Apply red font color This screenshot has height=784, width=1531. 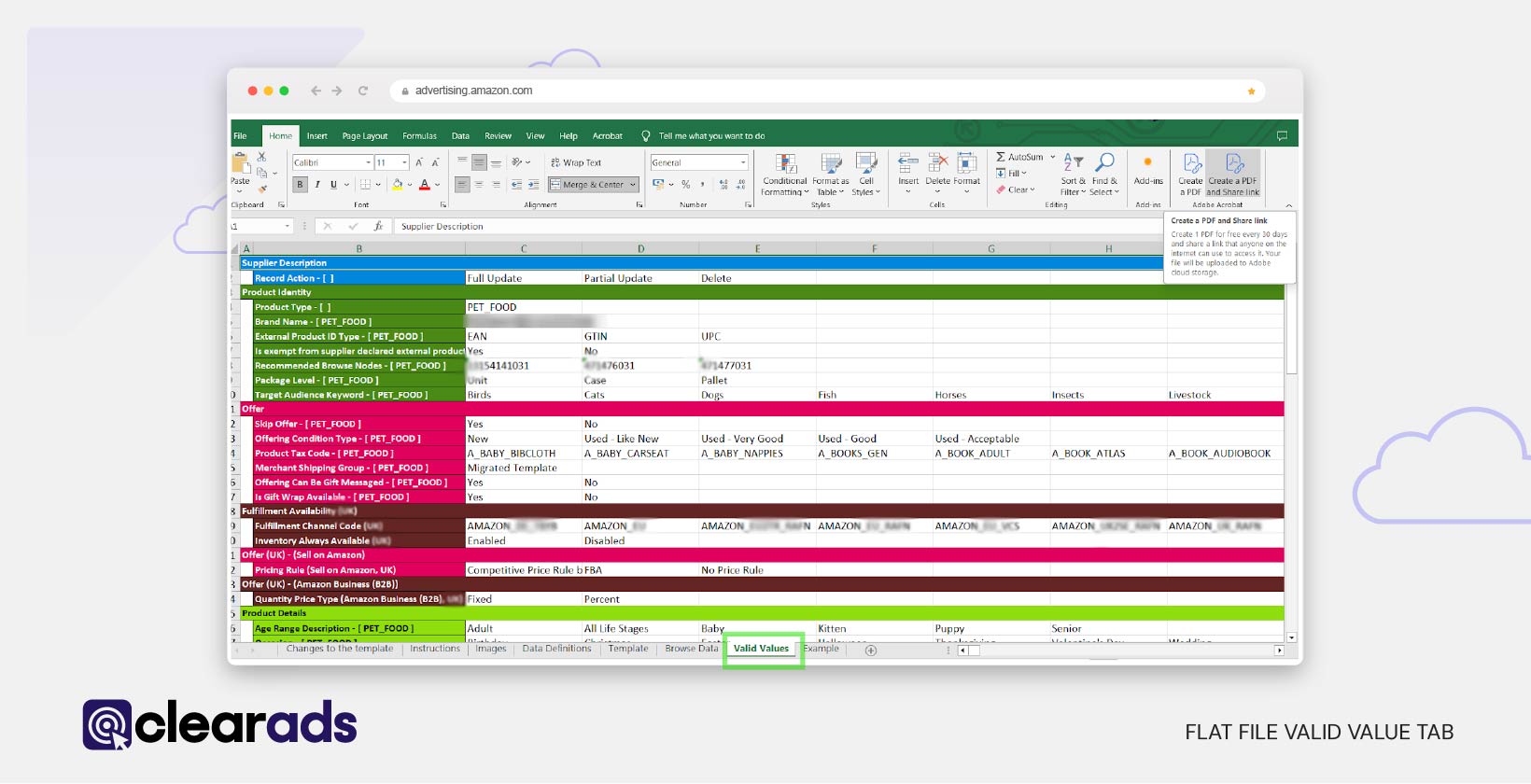425,185
